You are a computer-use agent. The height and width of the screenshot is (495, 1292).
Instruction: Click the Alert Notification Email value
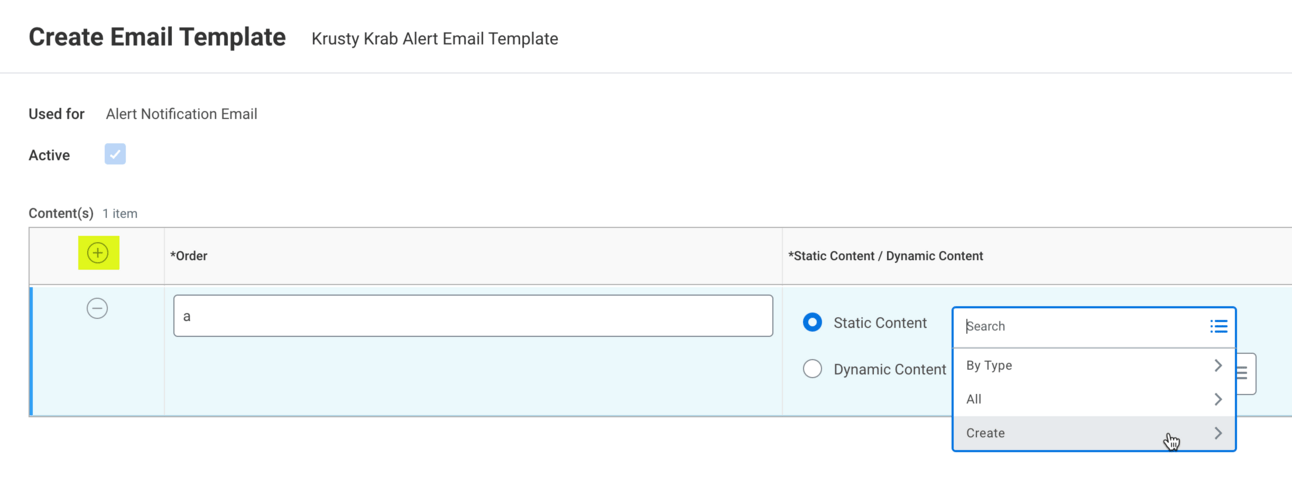(181, 114)
